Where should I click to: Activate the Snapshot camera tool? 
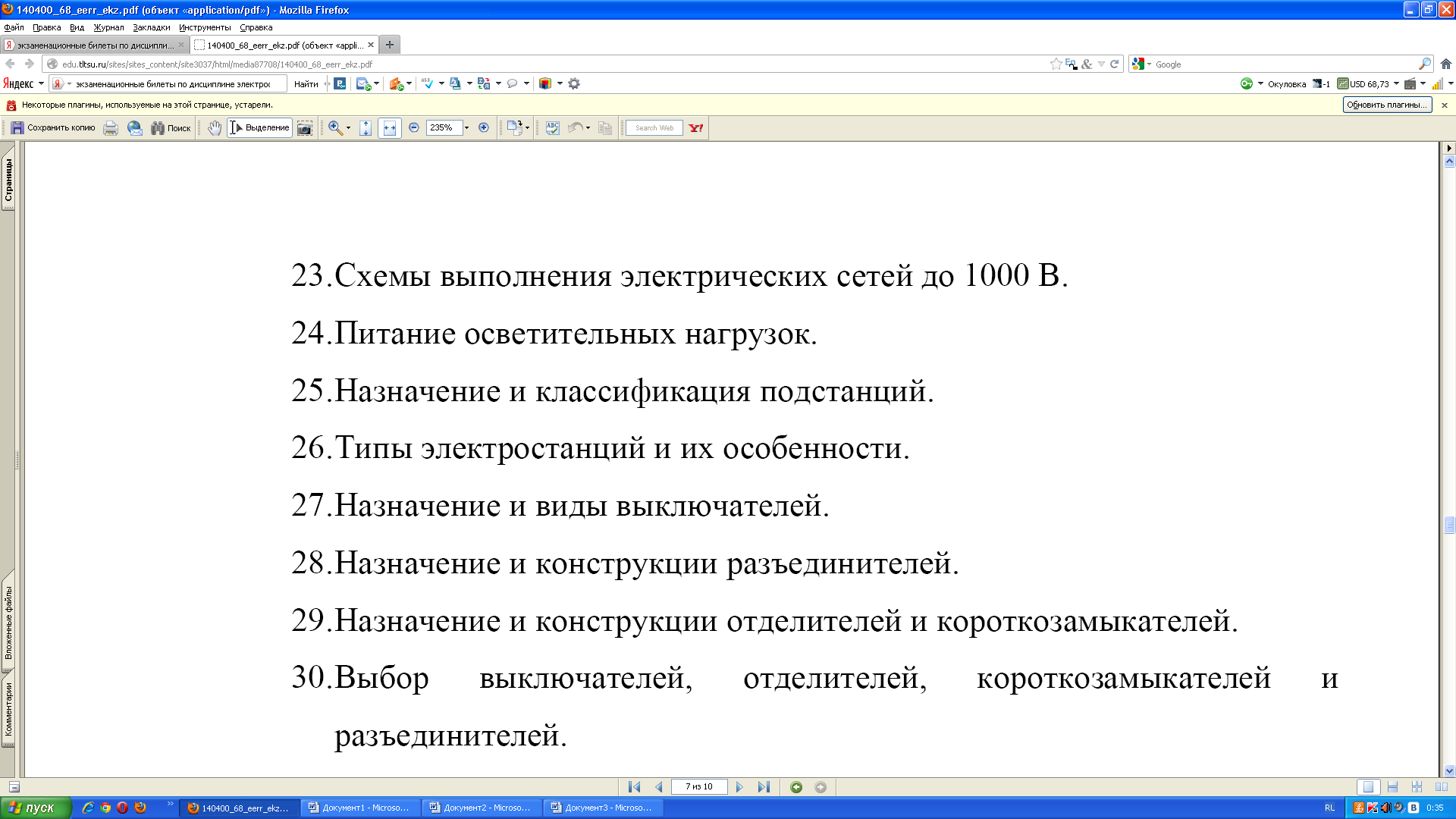click(305, 128)
